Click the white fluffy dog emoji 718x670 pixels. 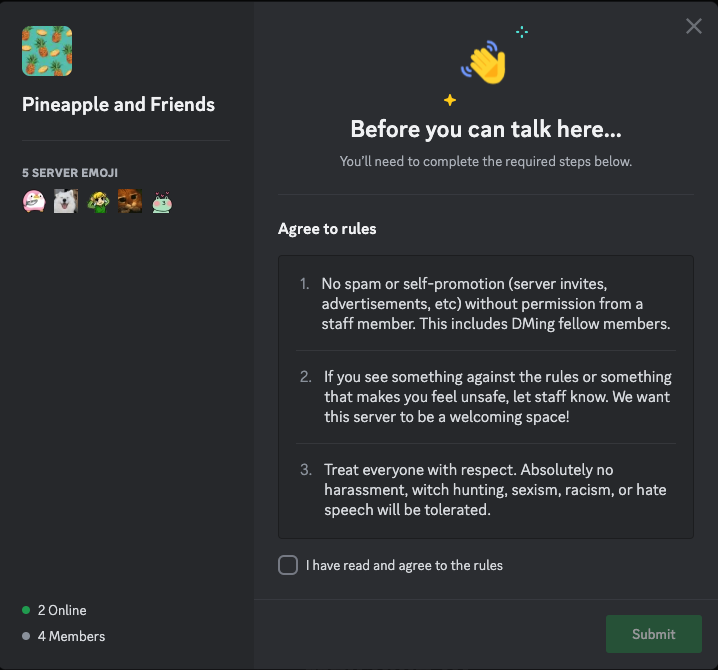tap(65, 201)
